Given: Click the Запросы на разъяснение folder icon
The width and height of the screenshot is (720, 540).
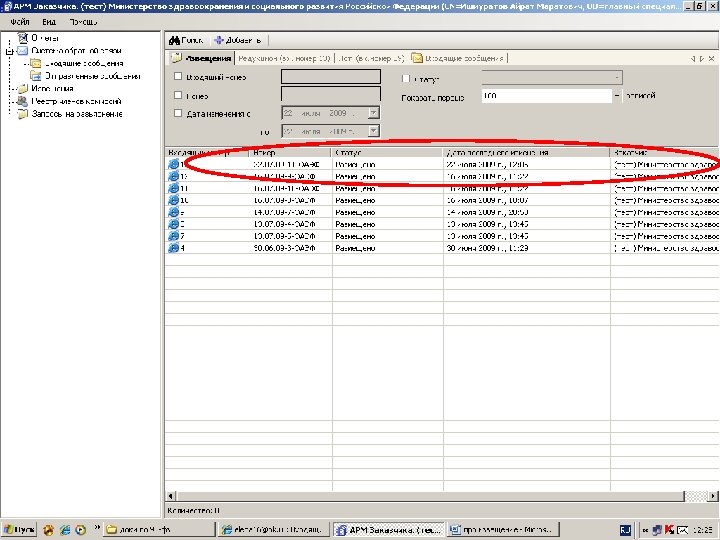Looking at the screenshot, I should 22,114.
